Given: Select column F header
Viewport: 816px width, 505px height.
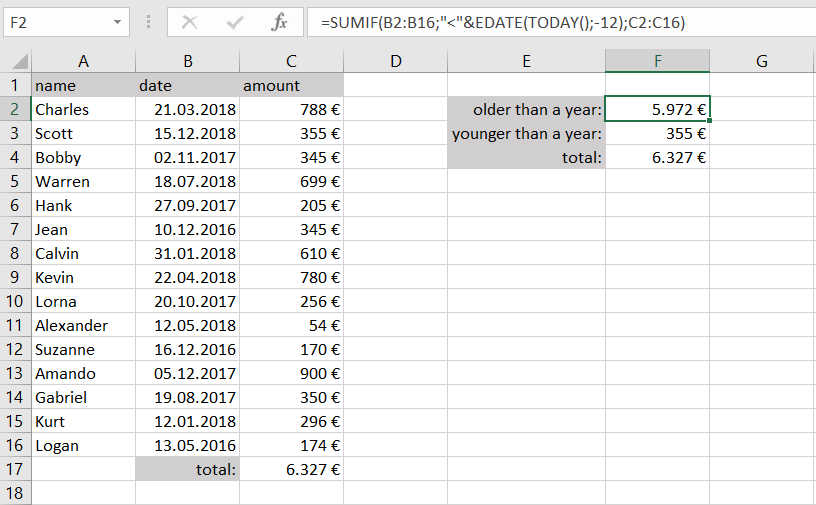Looking at the screenshot, I should click(657, 61).
